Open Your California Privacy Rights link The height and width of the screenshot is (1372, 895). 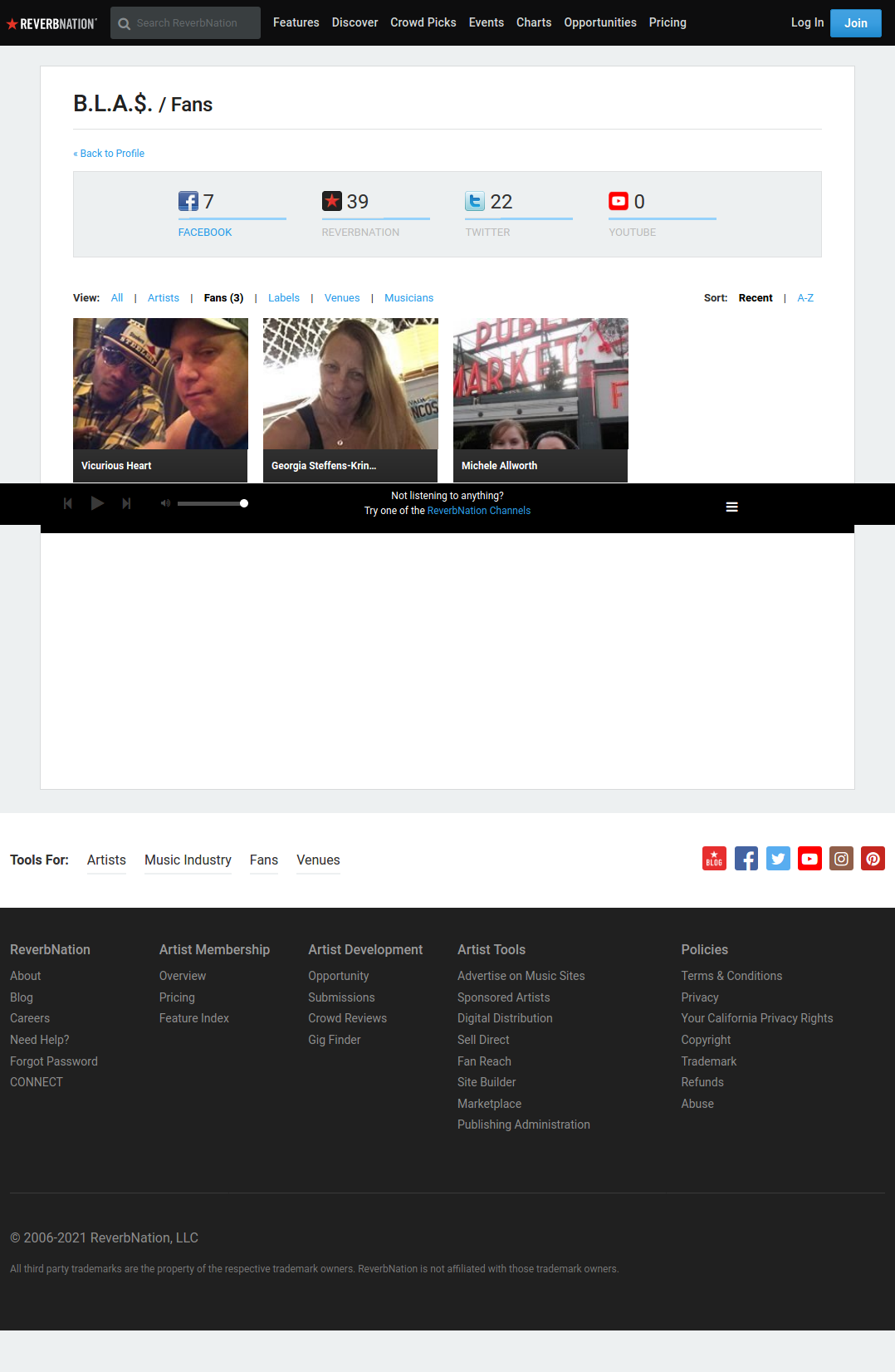(757, 1018)
